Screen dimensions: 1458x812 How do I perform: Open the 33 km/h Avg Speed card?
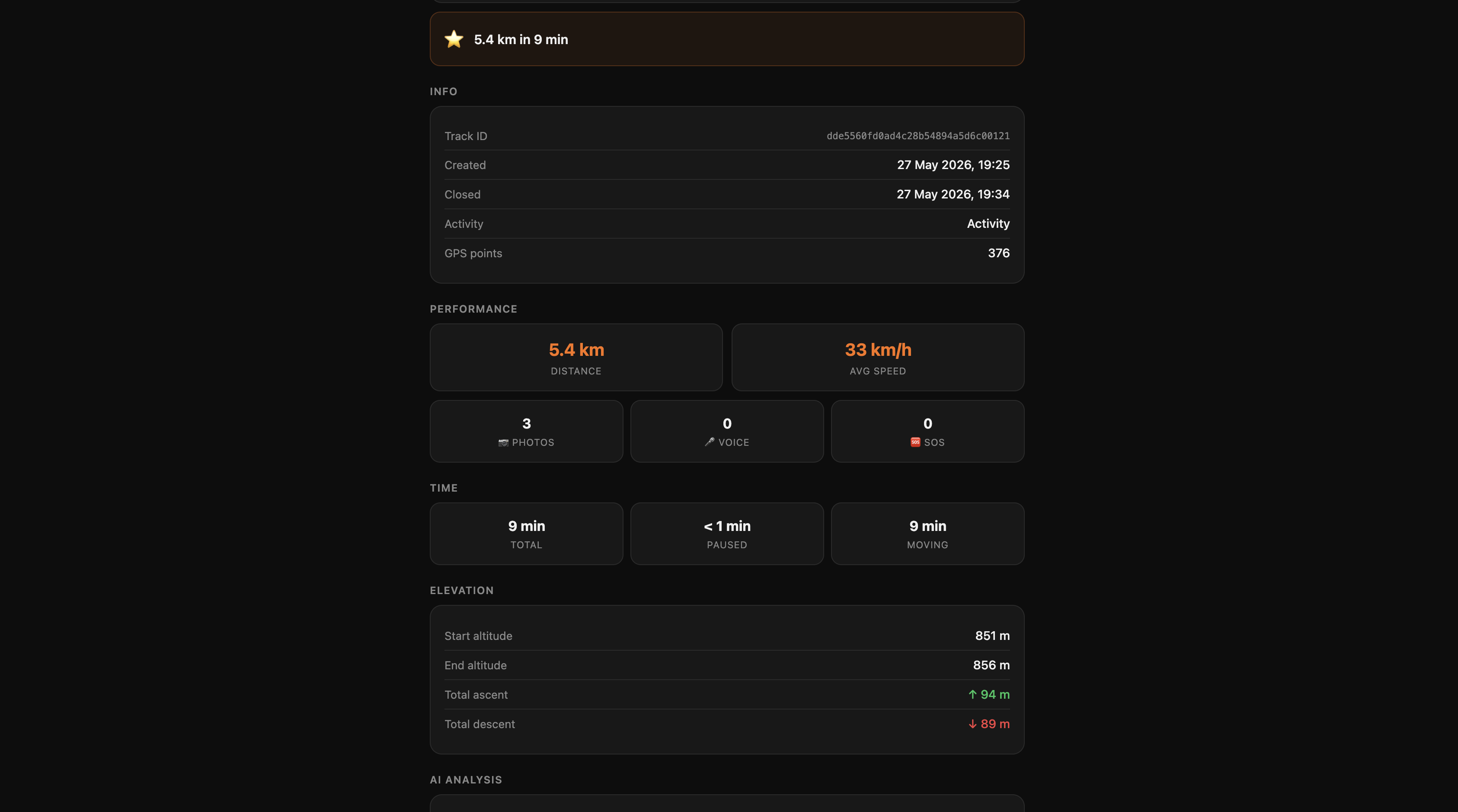(878, 357)
